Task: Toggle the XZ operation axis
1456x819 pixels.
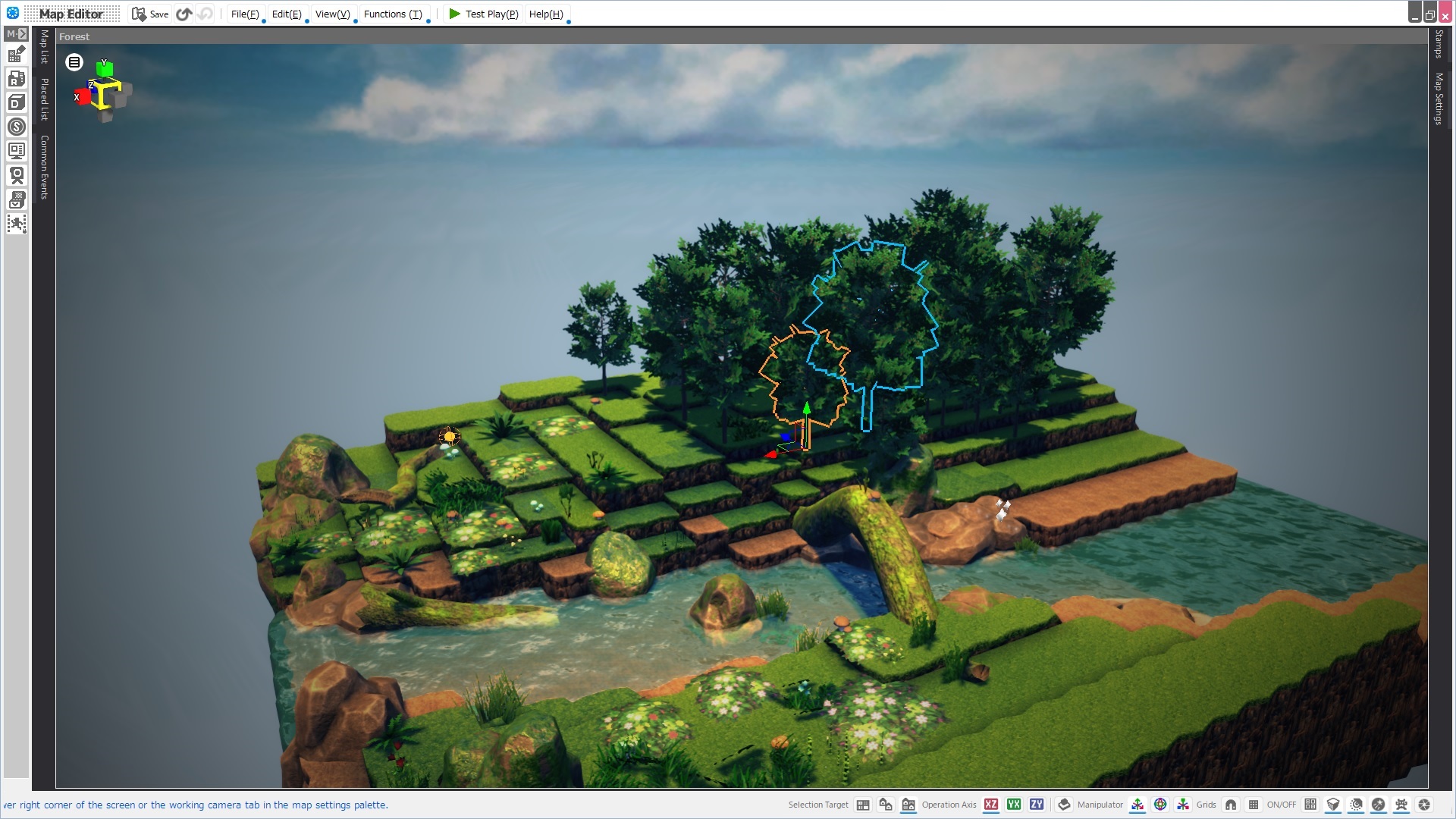Action: (991, 805)
